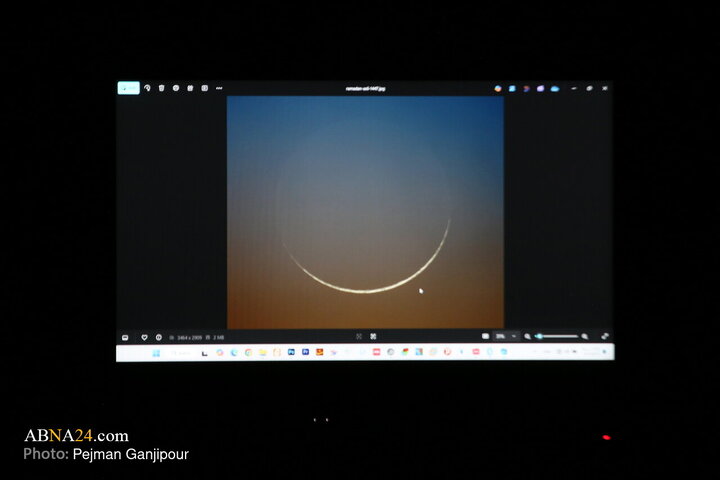Open the OneDrive cloud icon in the title bar
The image size is (720, 480).
[x=555, y=88]
